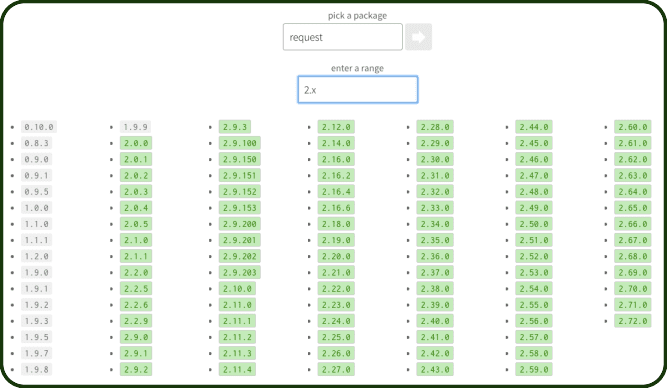Select version 2.0.3

pyautogui.click(x=136, y=191)
